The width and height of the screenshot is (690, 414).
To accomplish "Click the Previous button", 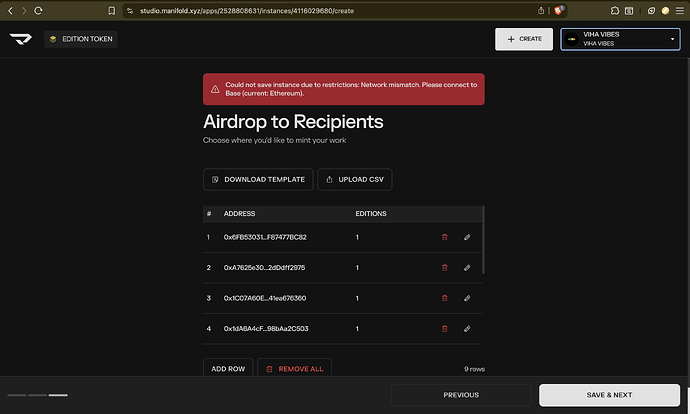I will (461, 395).
